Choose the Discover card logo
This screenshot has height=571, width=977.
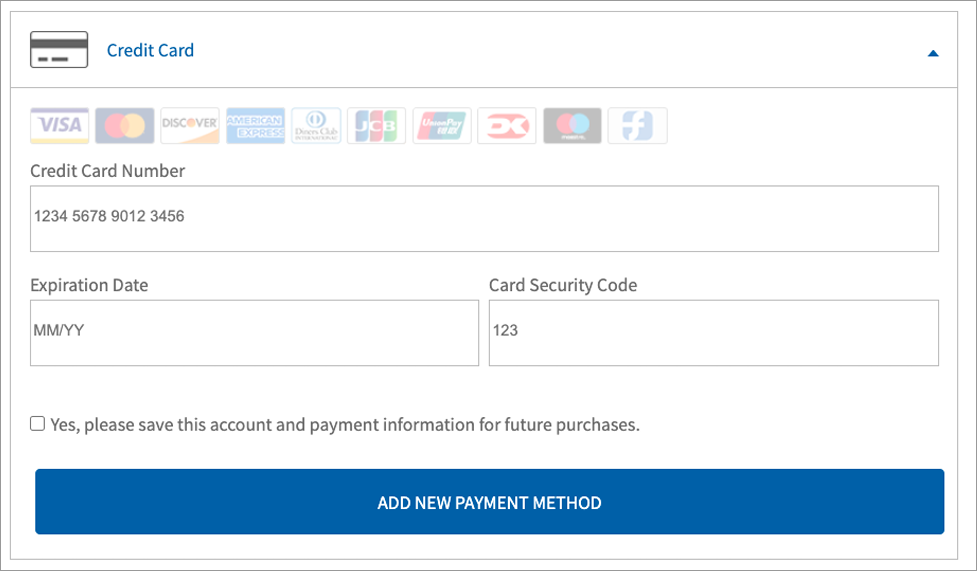190,125
